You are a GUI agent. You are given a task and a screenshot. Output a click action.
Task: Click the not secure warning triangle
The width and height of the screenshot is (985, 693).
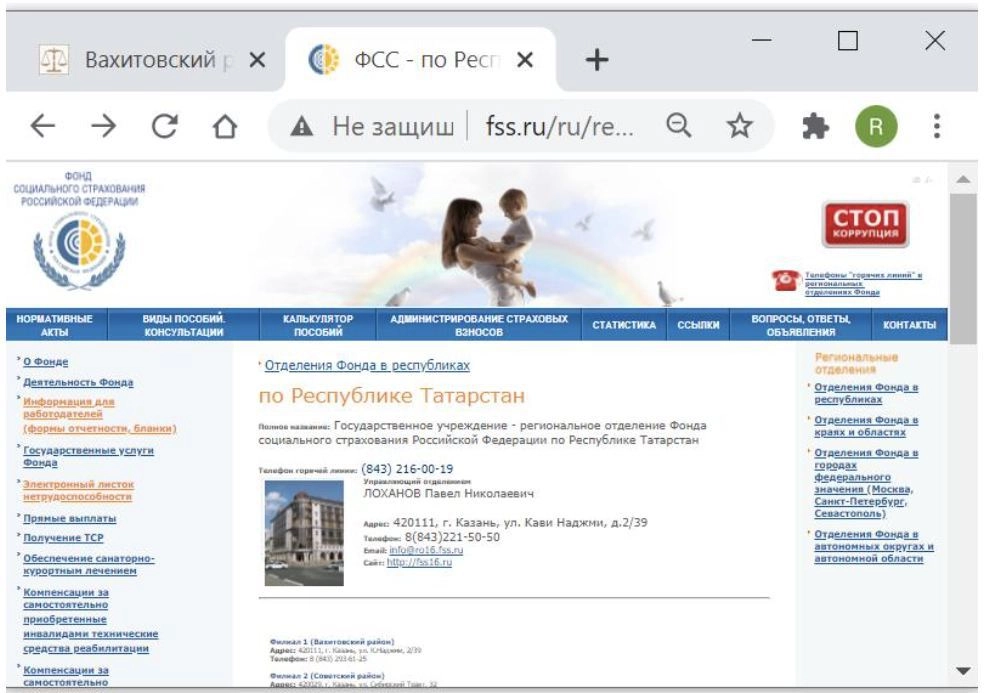(305, 128)
